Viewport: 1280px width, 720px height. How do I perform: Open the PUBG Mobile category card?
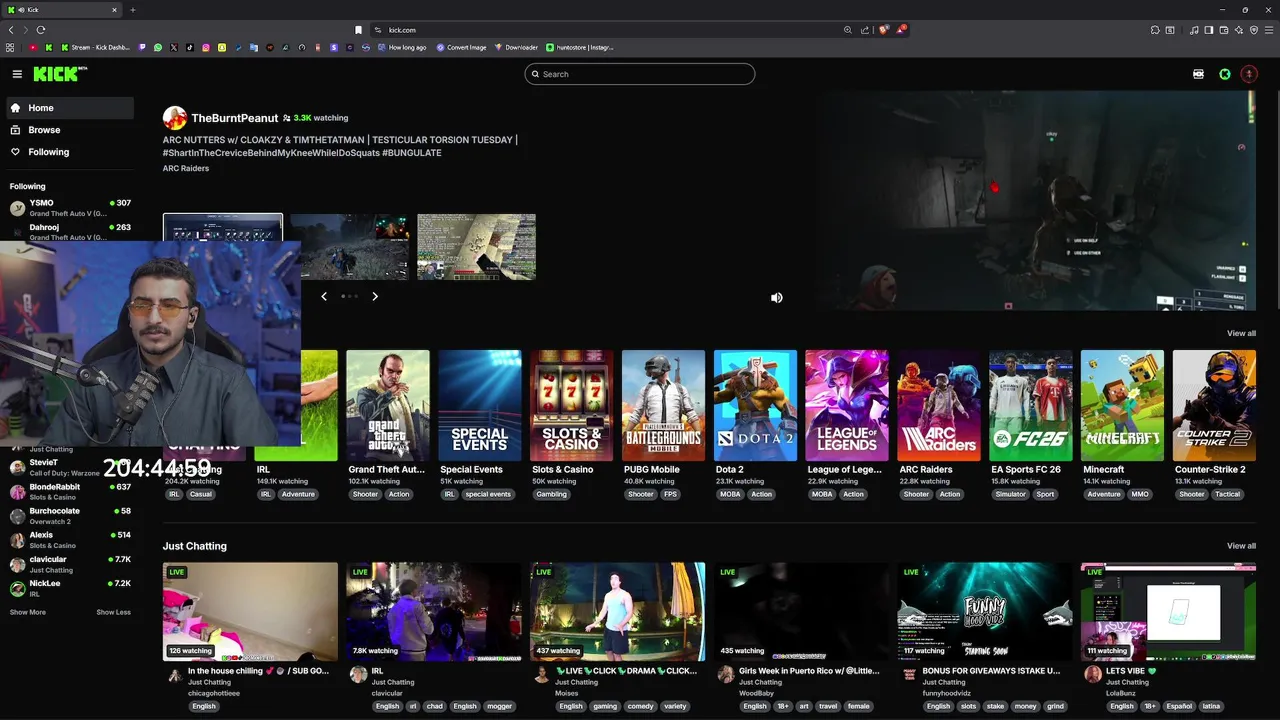point(664,405)
